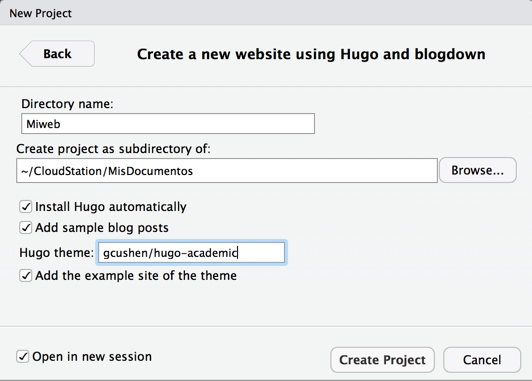532x381 pixels.
Task: Click the Add sample blog posts label text
Action: 102,228
